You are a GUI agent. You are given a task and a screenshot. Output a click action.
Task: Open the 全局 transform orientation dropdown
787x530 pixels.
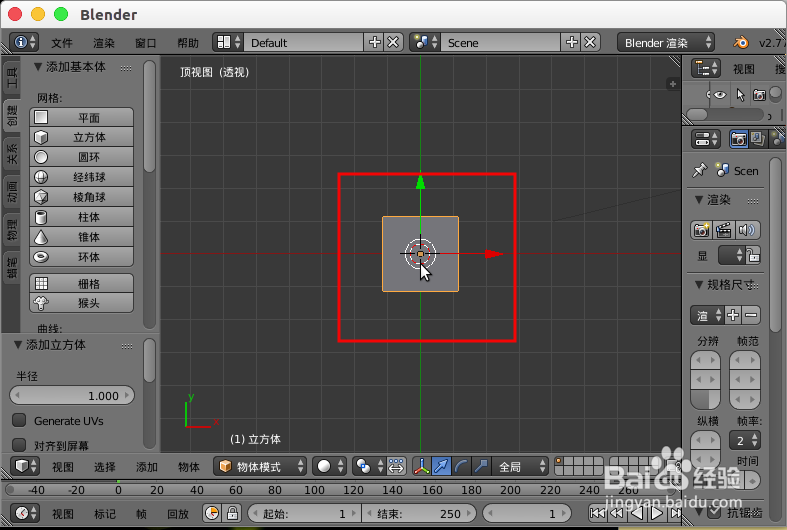point(519,466)
